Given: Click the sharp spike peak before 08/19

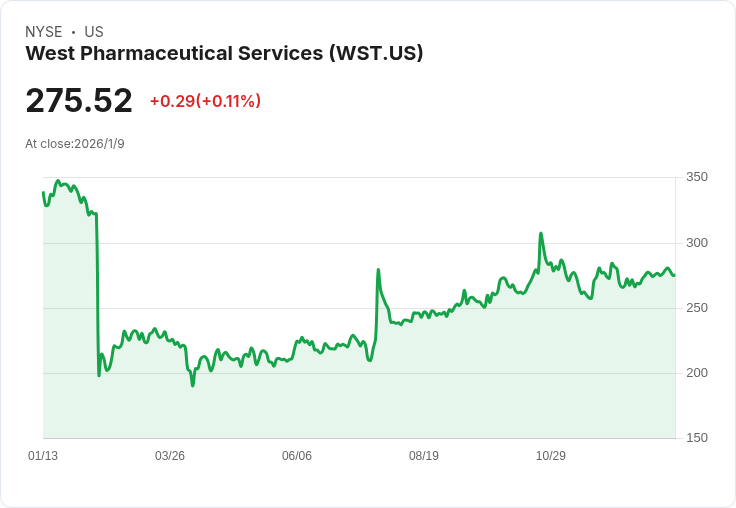Looking at the screenshot, I should click(x=378, y=270).
